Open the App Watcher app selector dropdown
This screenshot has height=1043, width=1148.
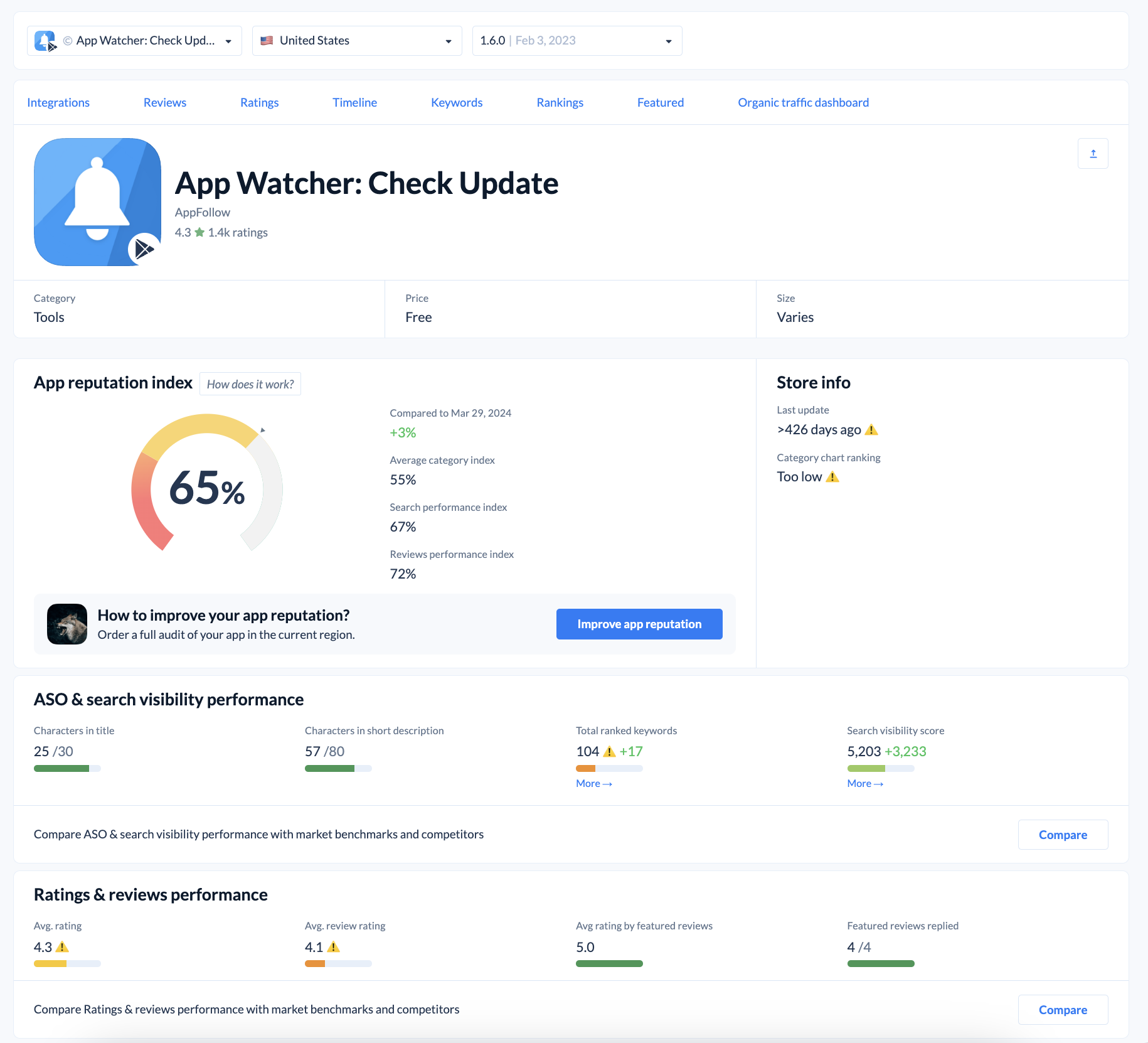click(x=134, y=41)
